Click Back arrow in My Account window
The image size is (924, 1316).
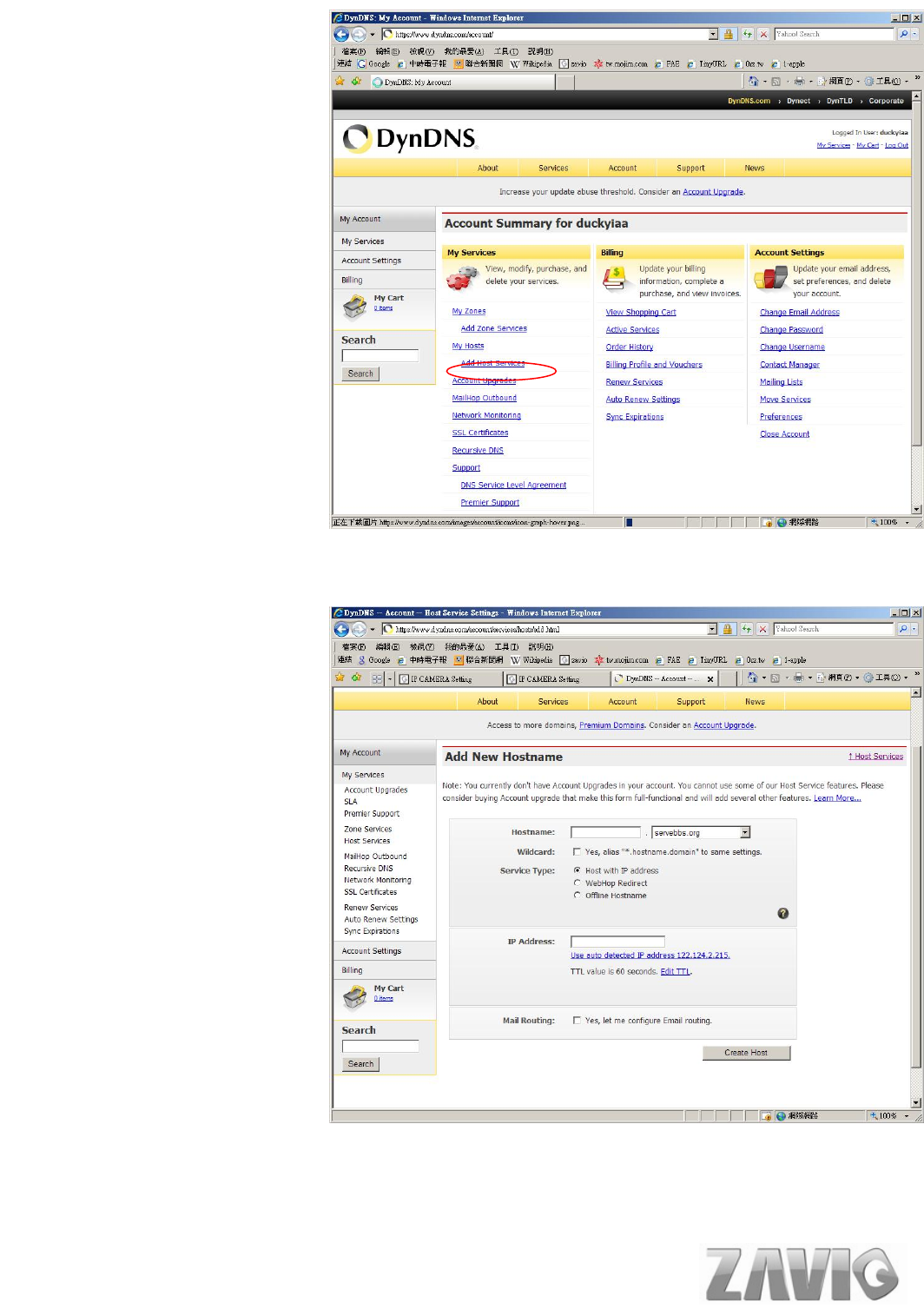tap(341, 35)
